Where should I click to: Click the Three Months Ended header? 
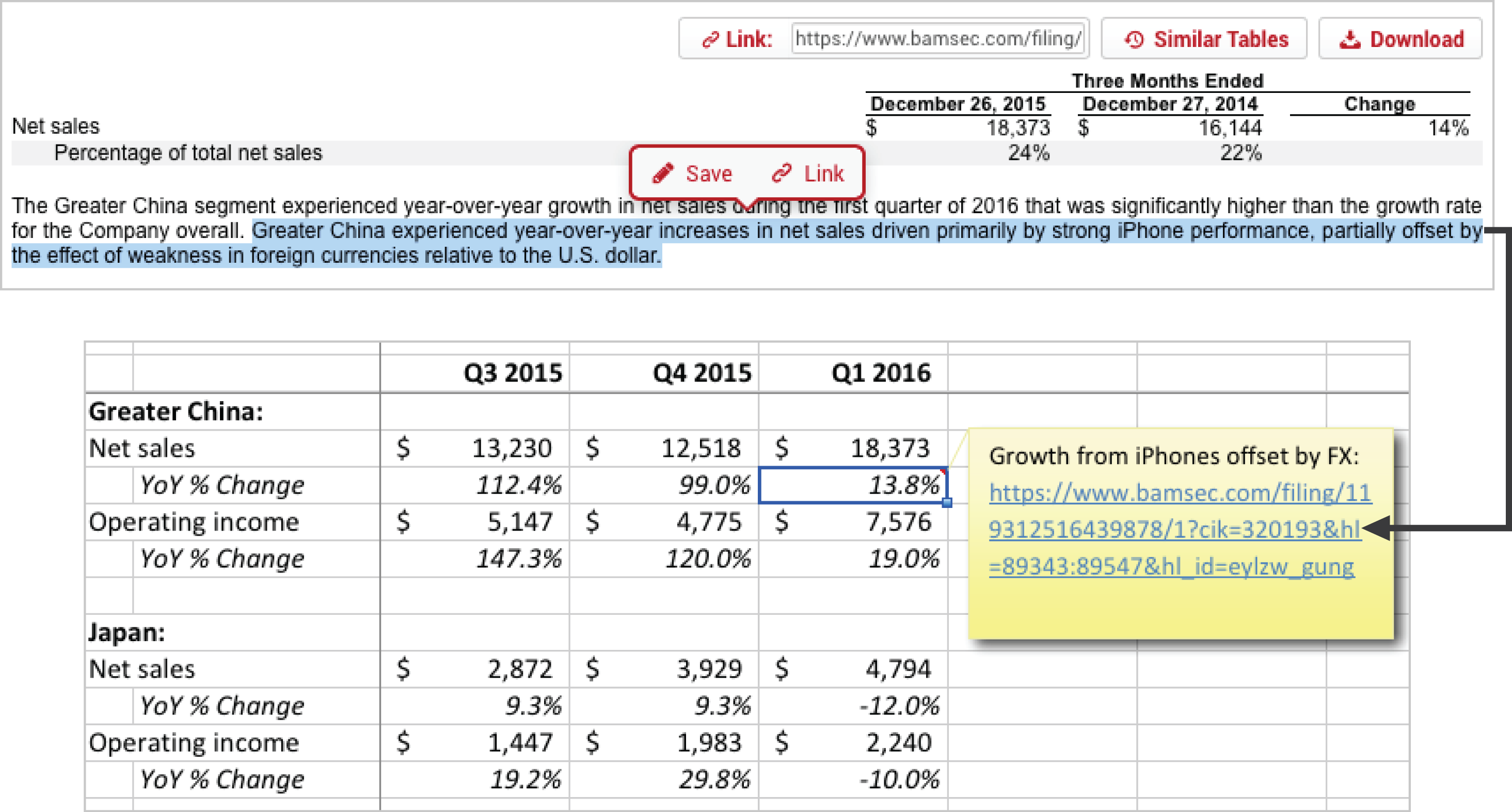[1168, 81]
